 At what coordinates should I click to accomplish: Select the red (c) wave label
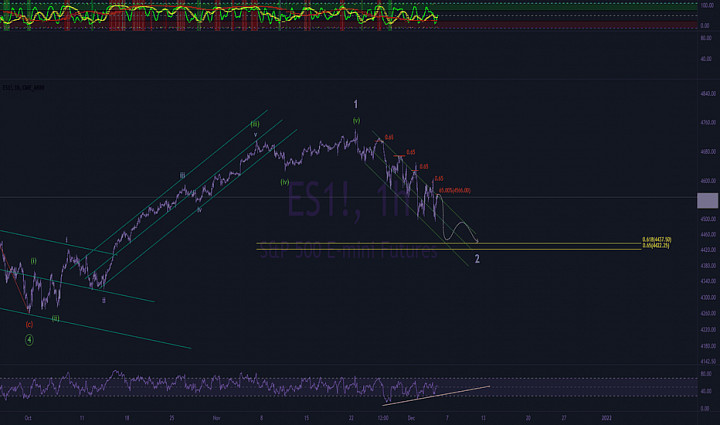(x=29, y=324)
